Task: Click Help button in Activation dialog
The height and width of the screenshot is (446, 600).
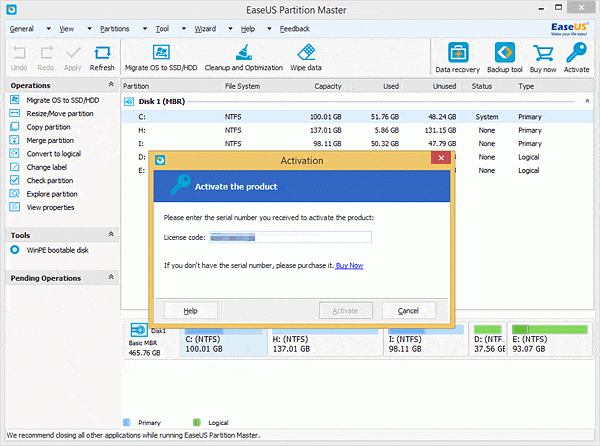Action: coord(191,311)
